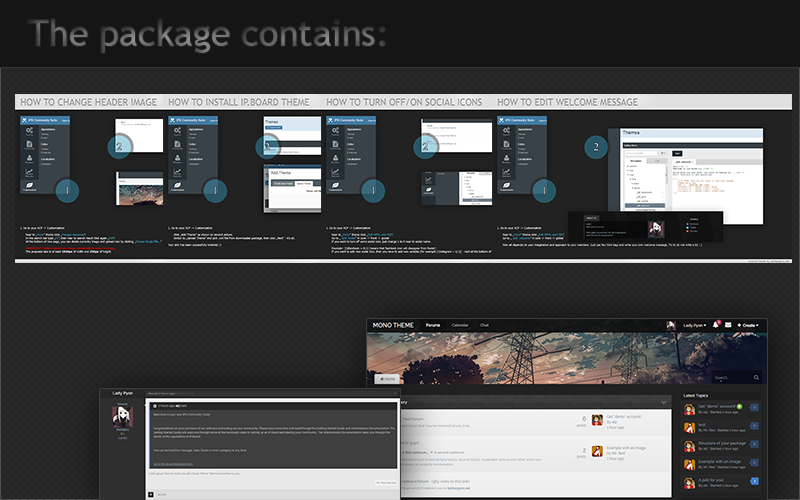Open 'Structure of your package' in Latest Topics

click(722, 443)
